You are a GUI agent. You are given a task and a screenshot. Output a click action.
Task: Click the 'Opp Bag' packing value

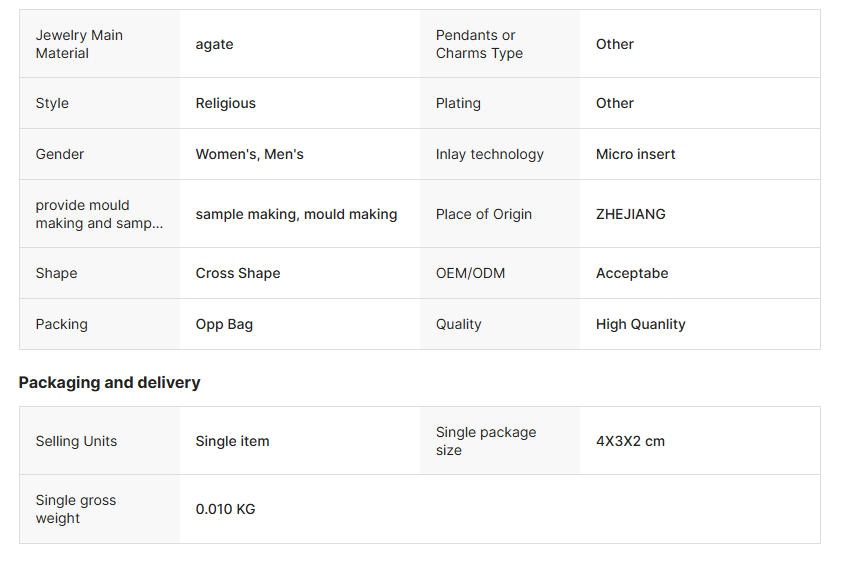[224, 324]
